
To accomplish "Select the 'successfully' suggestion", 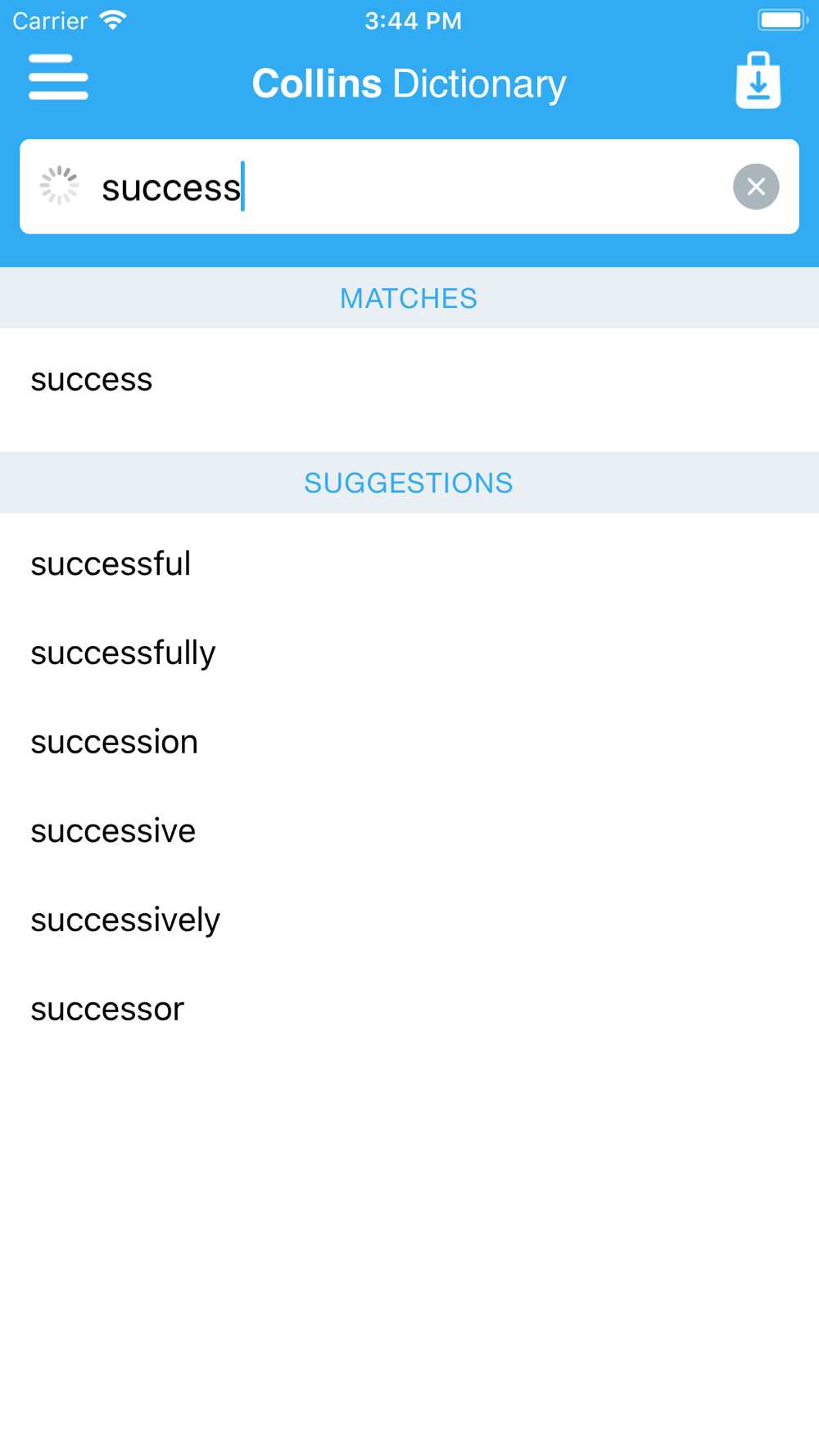I will pyautogui.click(x=409, y=653).
